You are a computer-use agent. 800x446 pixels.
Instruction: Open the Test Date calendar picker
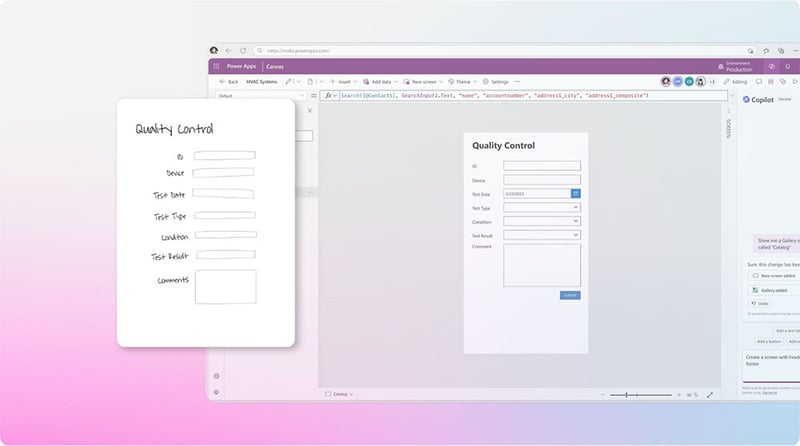[576, 193]
